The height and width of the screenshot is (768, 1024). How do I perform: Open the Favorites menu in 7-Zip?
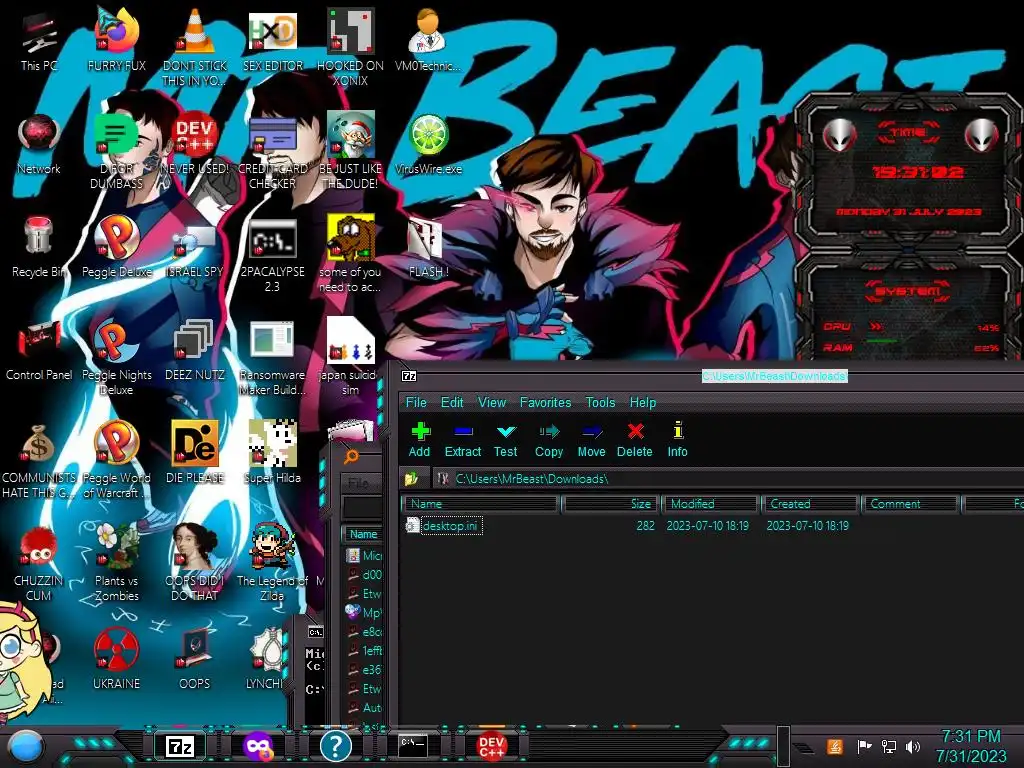(x=545, y=402)
